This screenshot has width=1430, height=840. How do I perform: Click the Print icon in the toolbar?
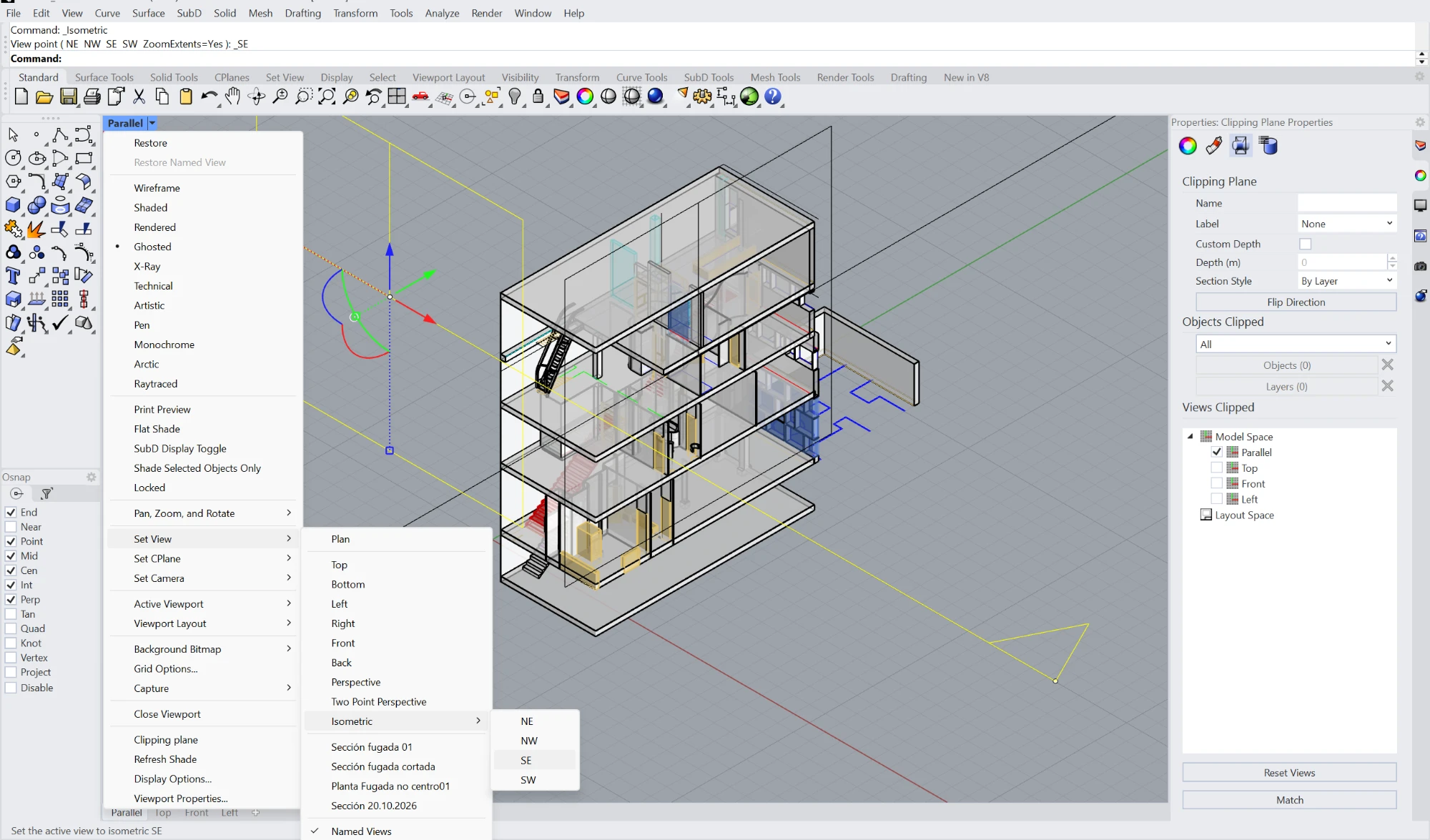click(92, 97)
